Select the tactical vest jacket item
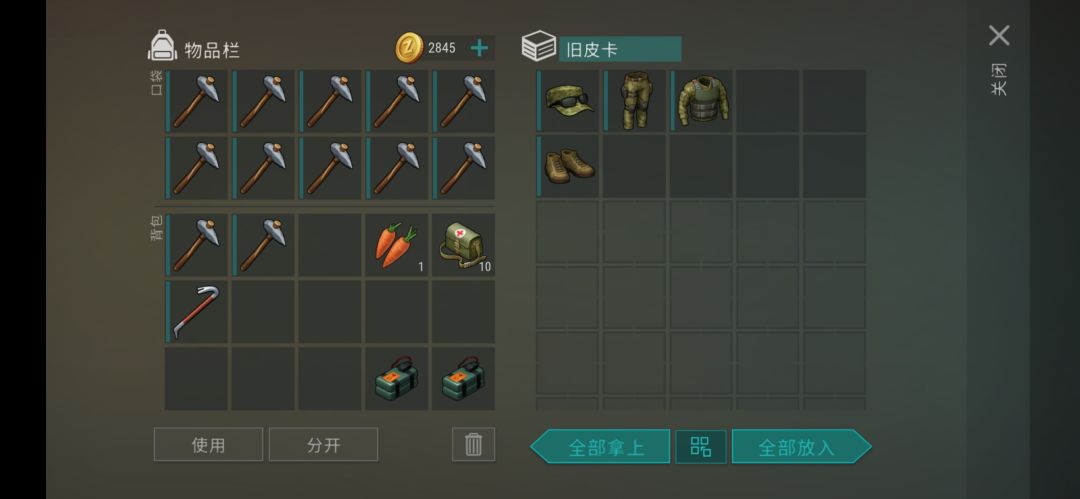Image resolution: width=1080 pixels, height=499 pixels. pyautogui.click(x=701, y=101)
